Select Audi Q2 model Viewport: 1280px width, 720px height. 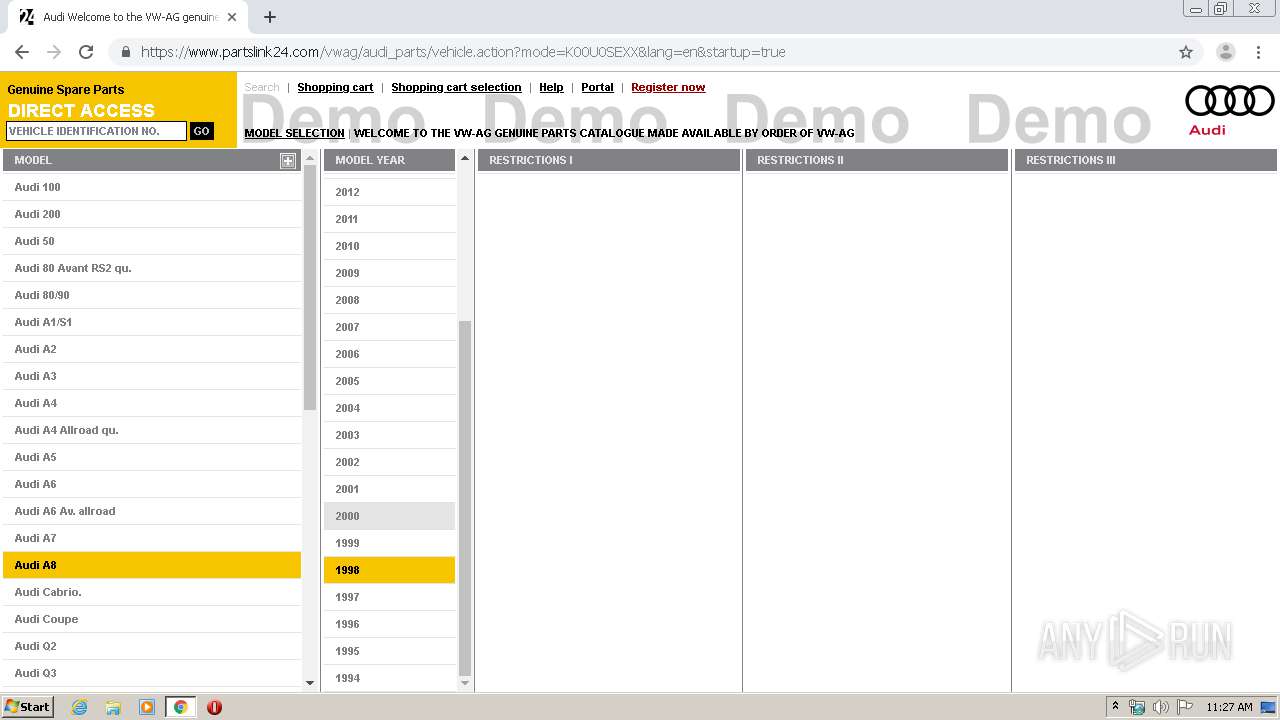152,646
